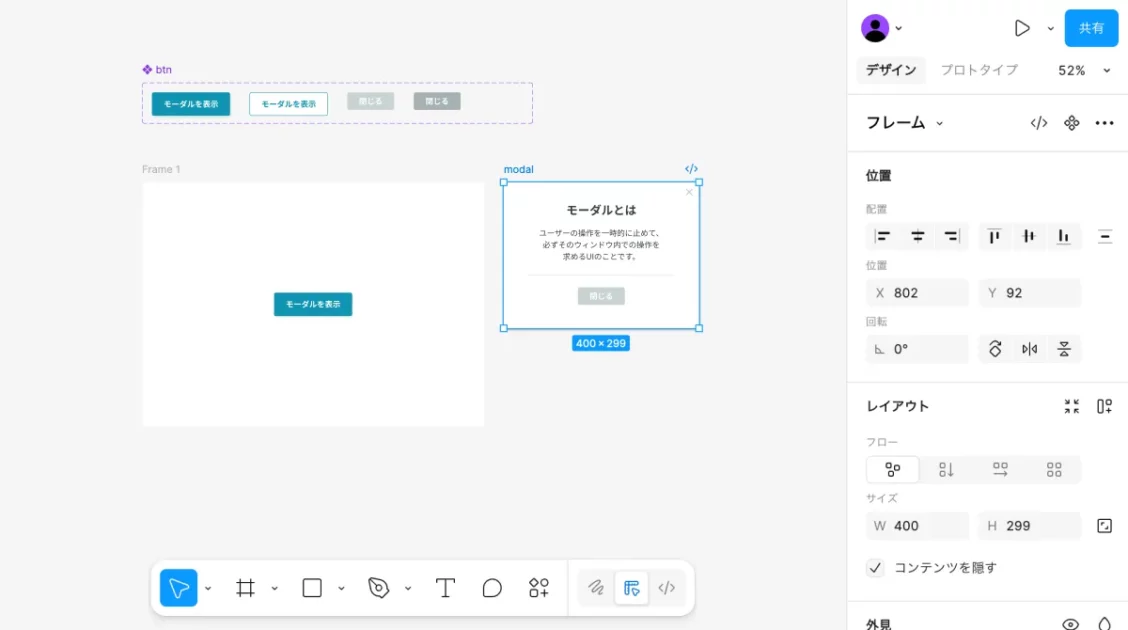
Task: Click the 共有 share button
Action: tap(1091, 28)
